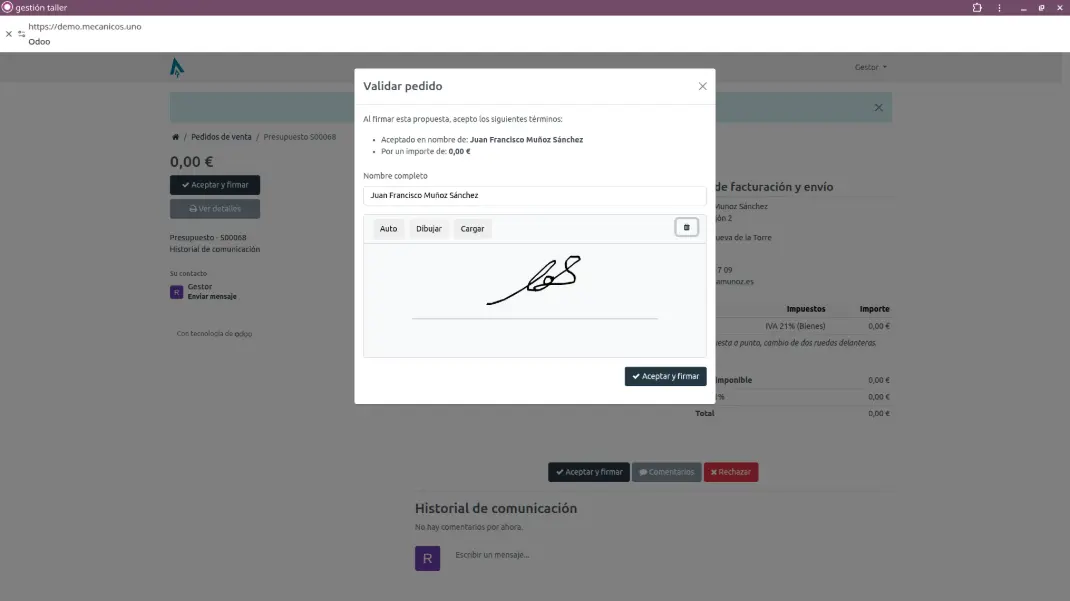Image resolution: width=1070 pixels, height=601 pixels.
Task: Click the purple R contact avatar in sidebar
Action: (176, 290)
